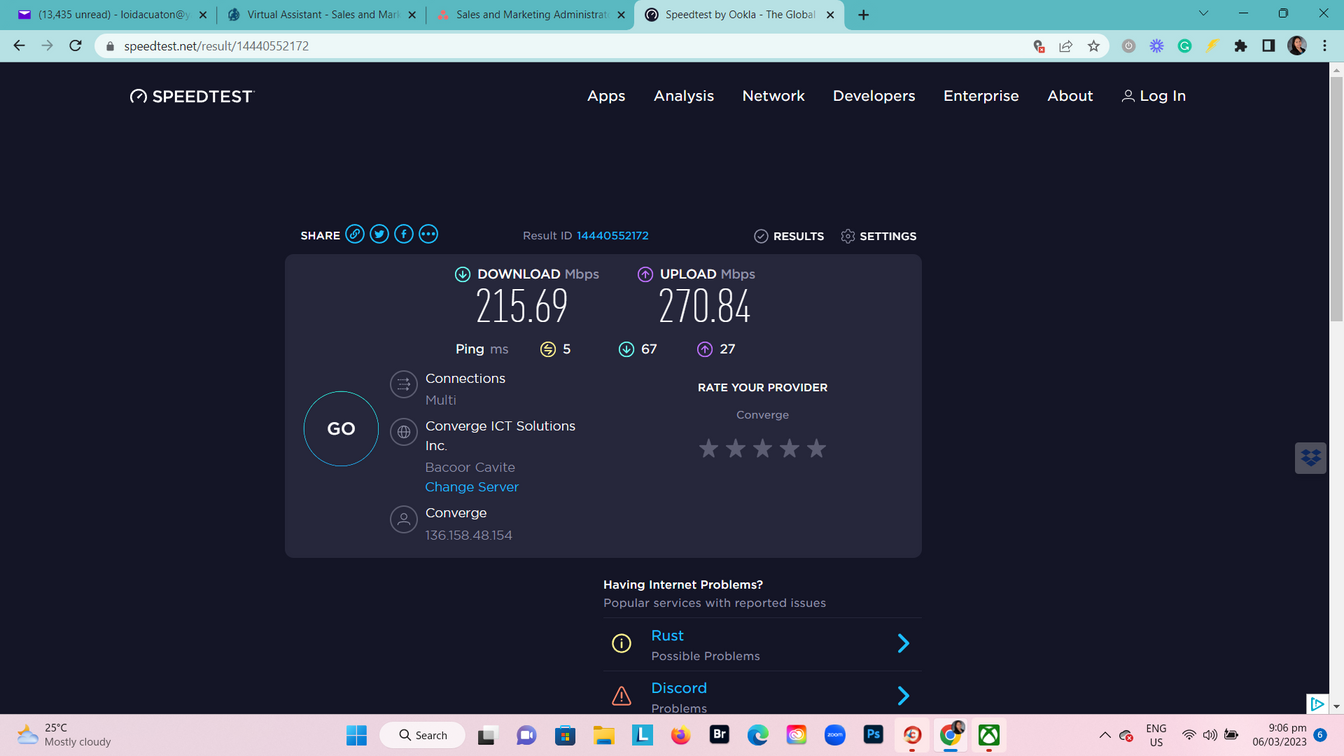Start a new test with GO
1344x756 pixels.
point(341,428)
